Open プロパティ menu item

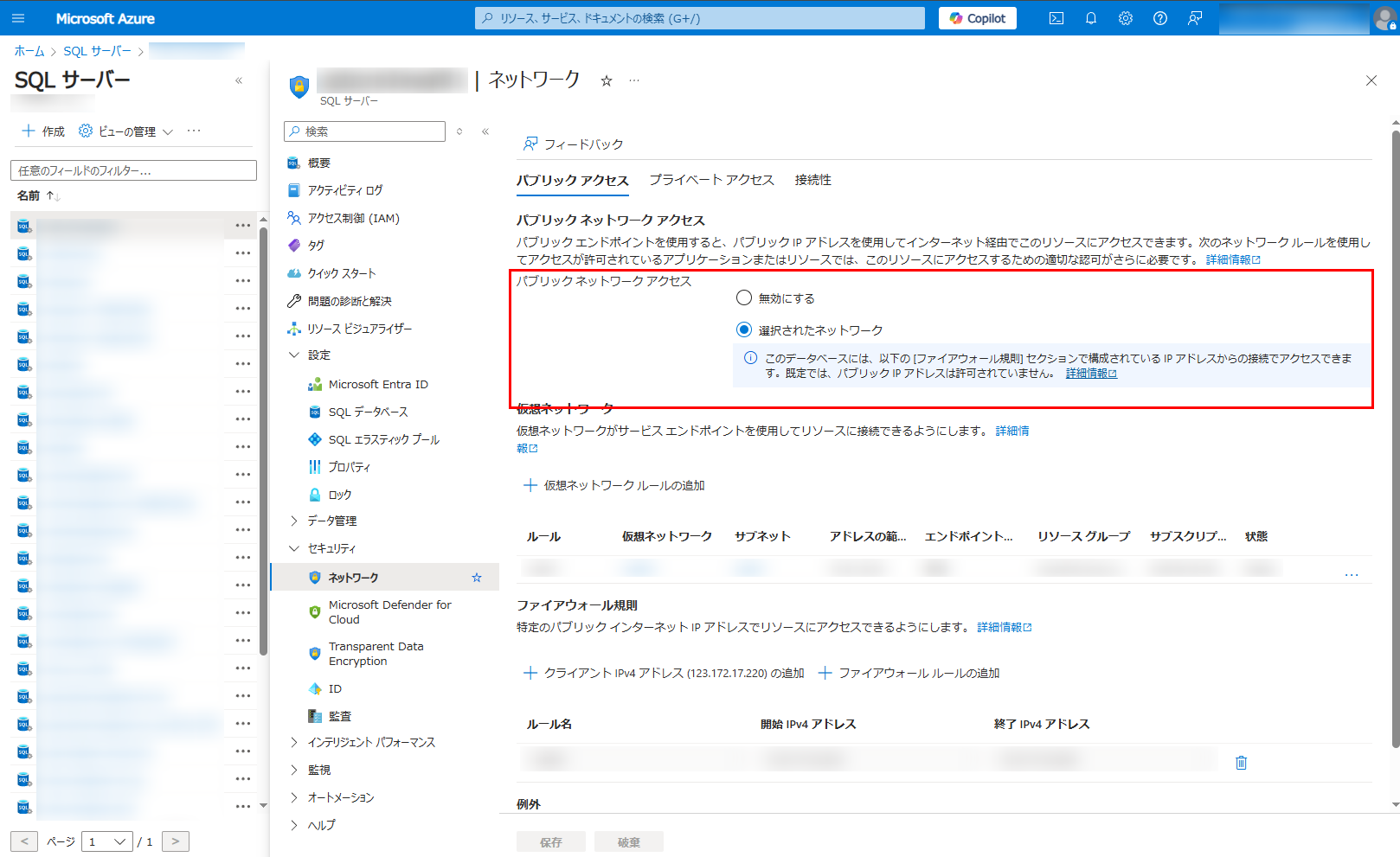coord(349,467)
